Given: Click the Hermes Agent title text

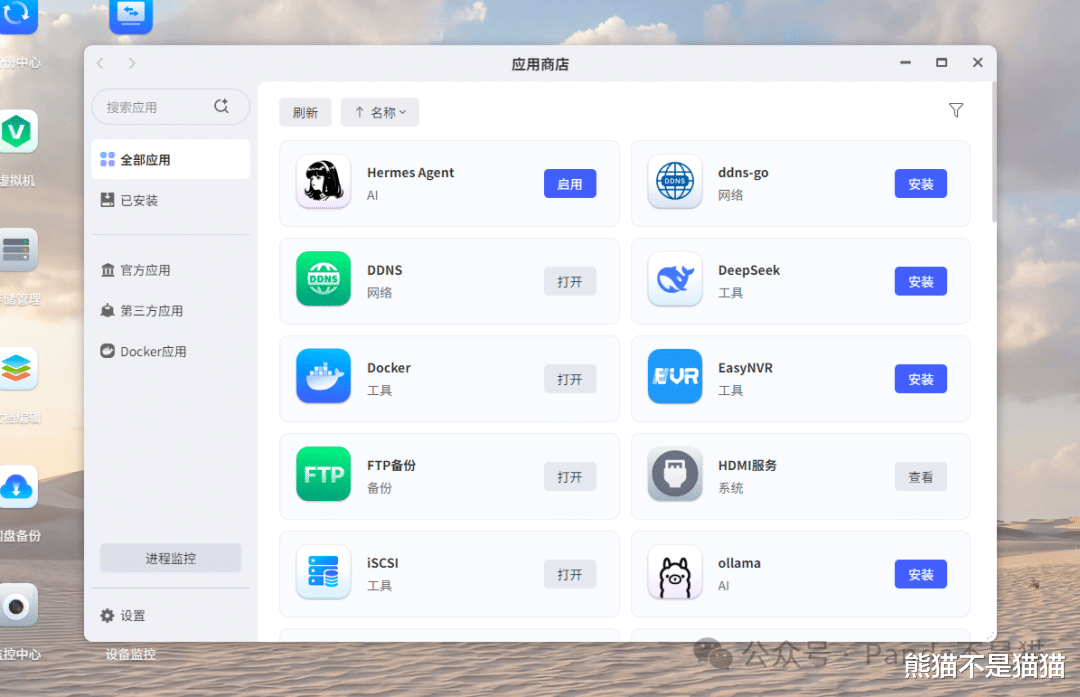Looking at the screenshot, I should click(x=410, y=172).
